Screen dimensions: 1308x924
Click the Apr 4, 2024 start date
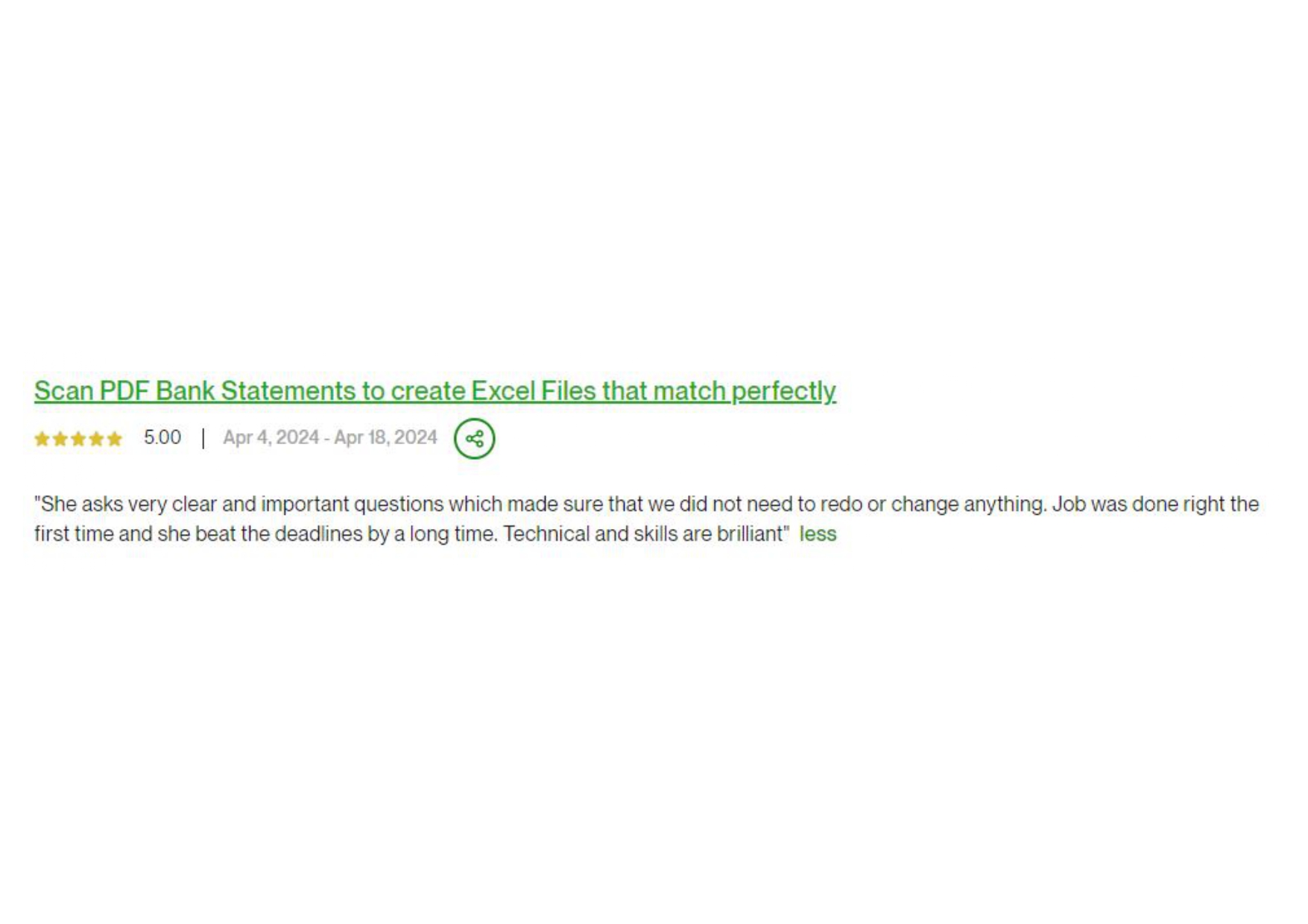[x=271, y=437]
